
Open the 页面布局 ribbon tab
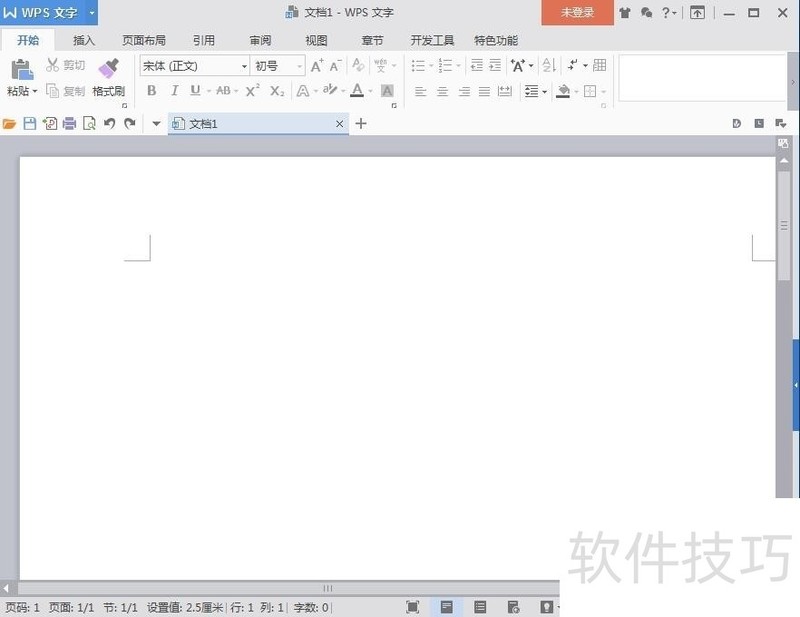(x=144, y=41)
